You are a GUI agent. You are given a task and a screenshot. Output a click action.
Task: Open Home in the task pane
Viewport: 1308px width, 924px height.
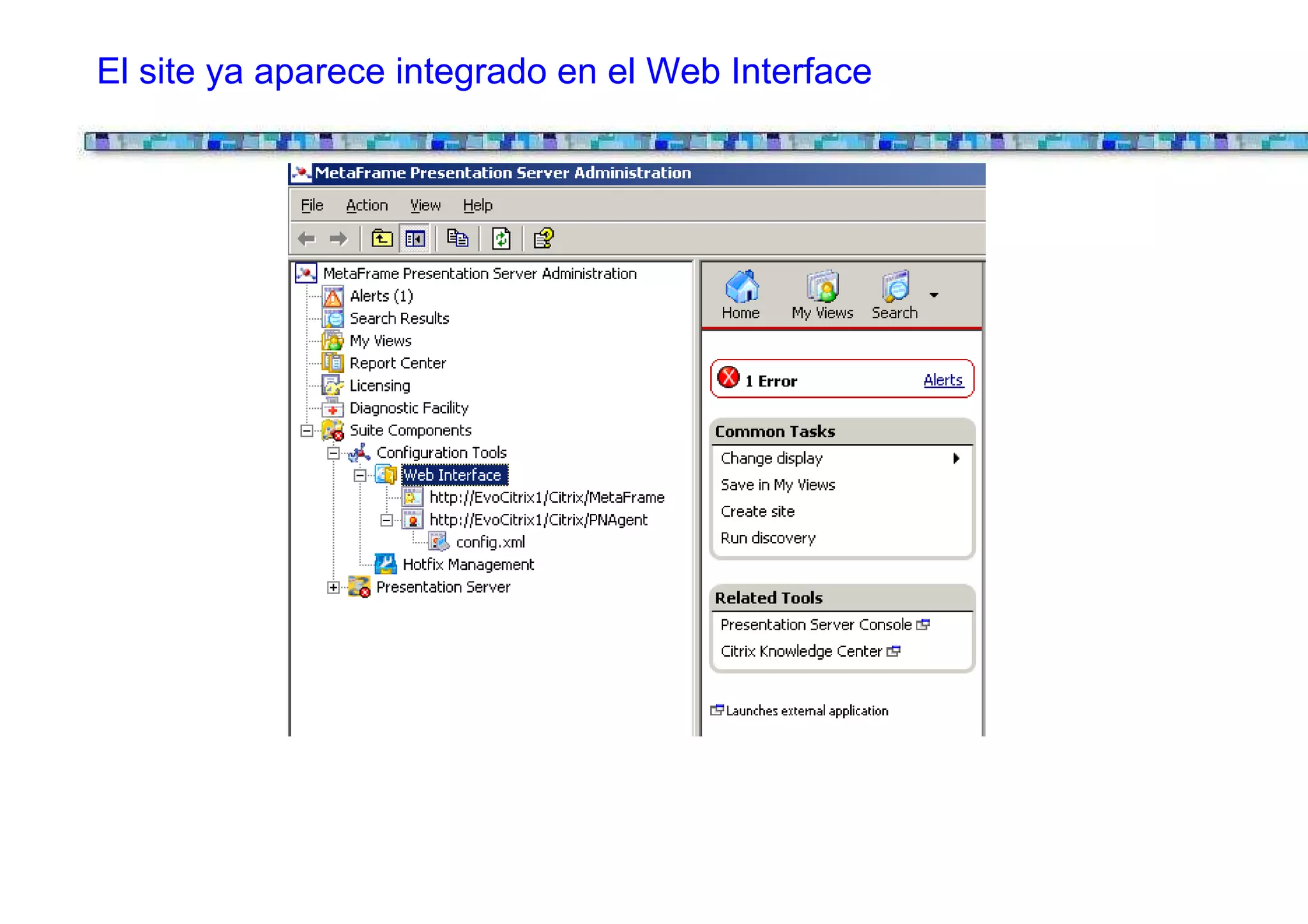coord(741,295)
